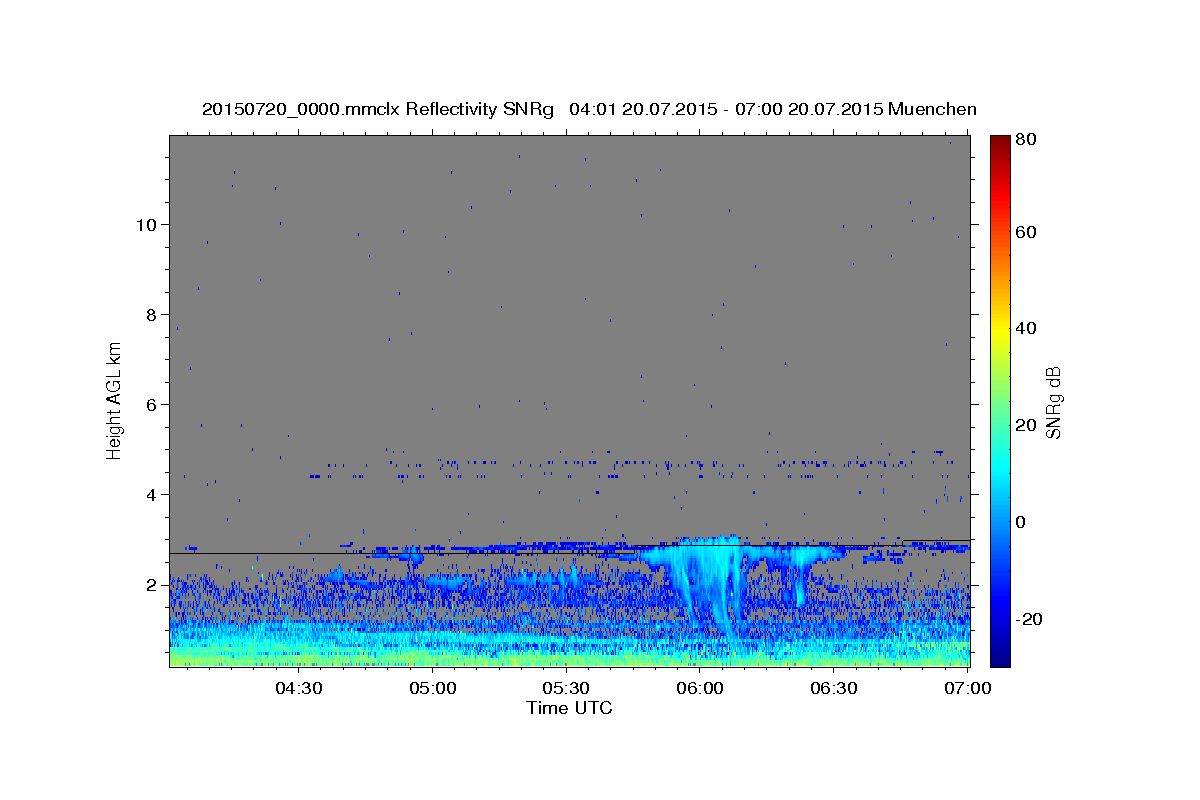
Task: Click the colorbar value 60
Action: tap(1025, 232)
